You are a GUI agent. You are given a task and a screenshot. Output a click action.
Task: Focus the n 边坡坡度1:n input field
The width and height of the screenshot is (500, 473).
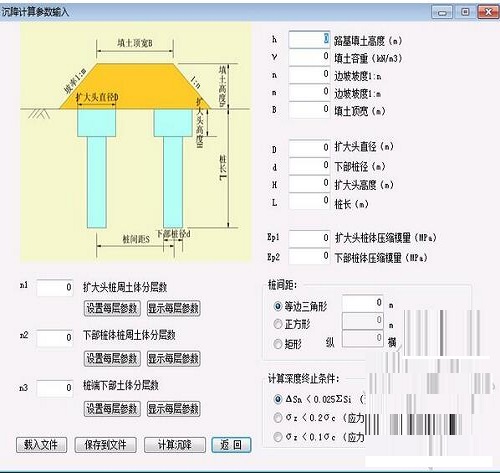[x=309, y=75]
